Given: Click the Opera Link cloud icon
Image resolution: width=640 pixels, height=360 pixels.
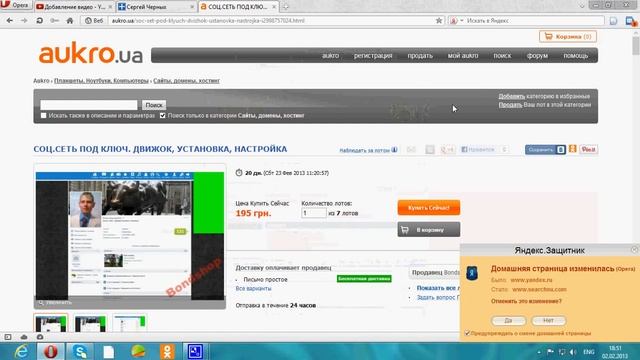Looking at the screenshot, I should (x=24, y=337).
